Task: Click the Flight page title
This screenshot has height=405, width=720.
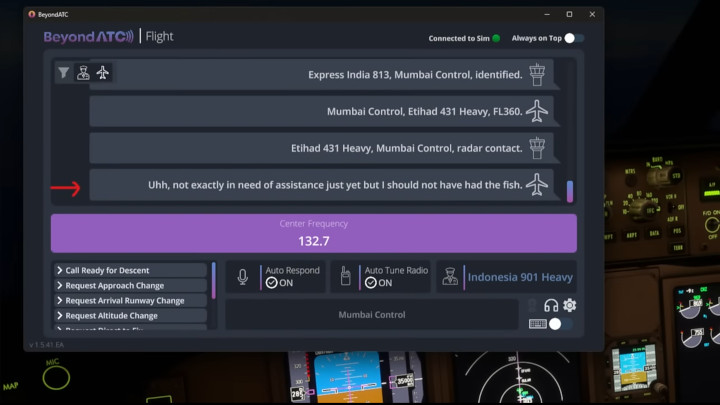Action: [159, 36]
